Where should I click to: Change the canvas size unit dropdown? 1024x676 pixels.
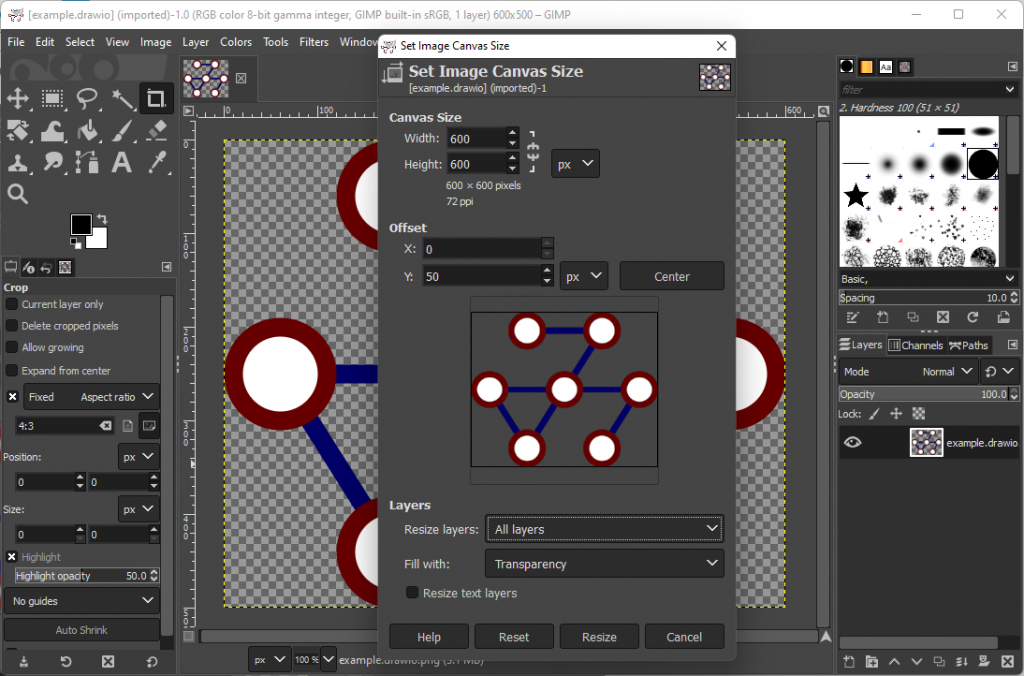[575, 164]
